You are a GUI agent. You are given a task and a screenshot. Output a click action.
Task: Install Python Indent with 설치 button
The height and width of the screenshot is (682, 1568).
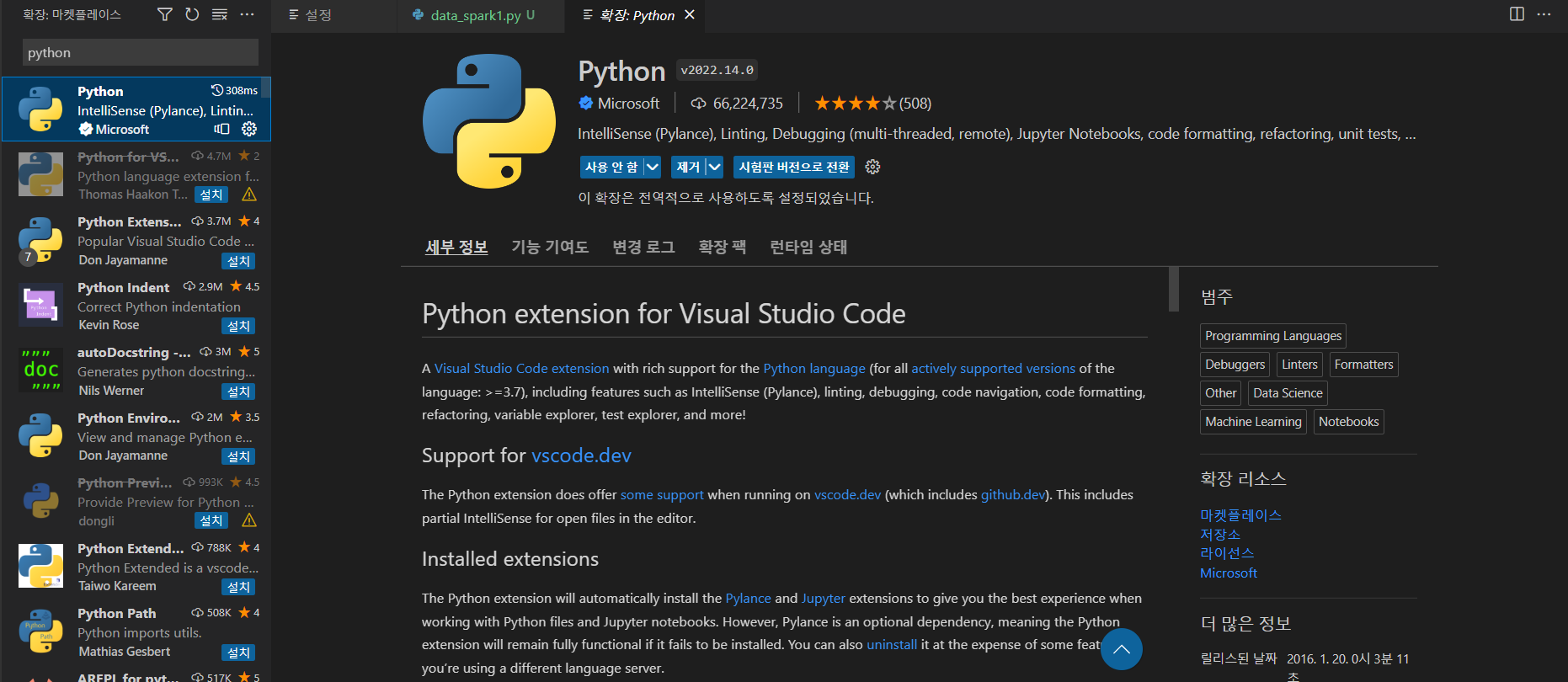tap(238, 326)
